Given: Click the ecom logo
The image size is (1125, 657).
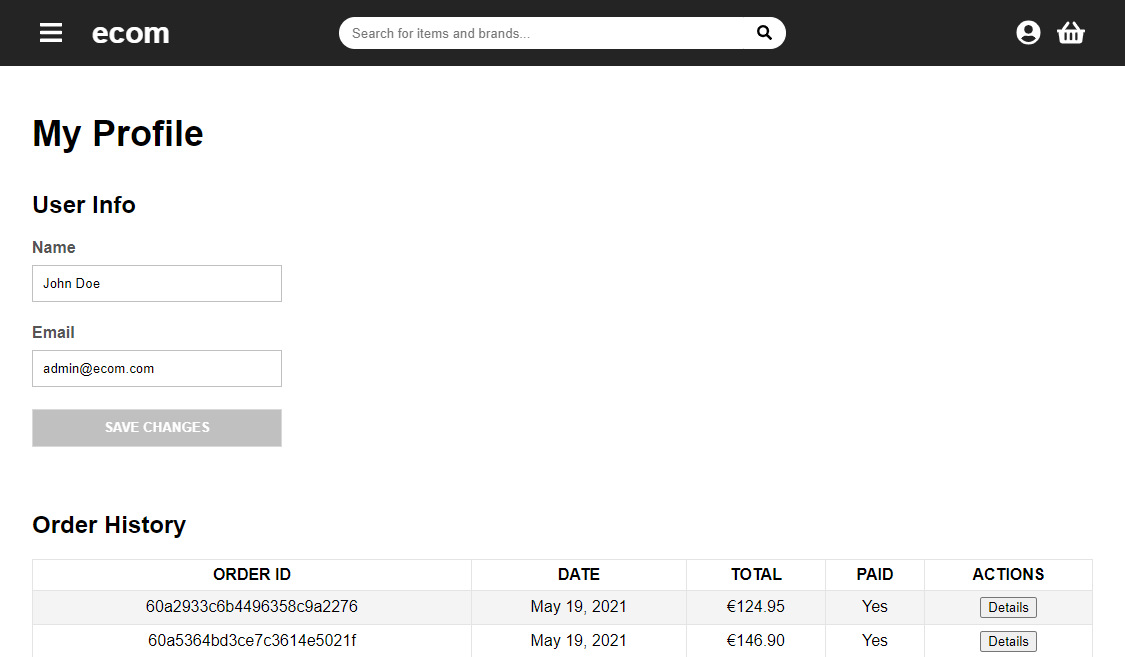Looking at the screenshot, I should [x=131, y=33].
